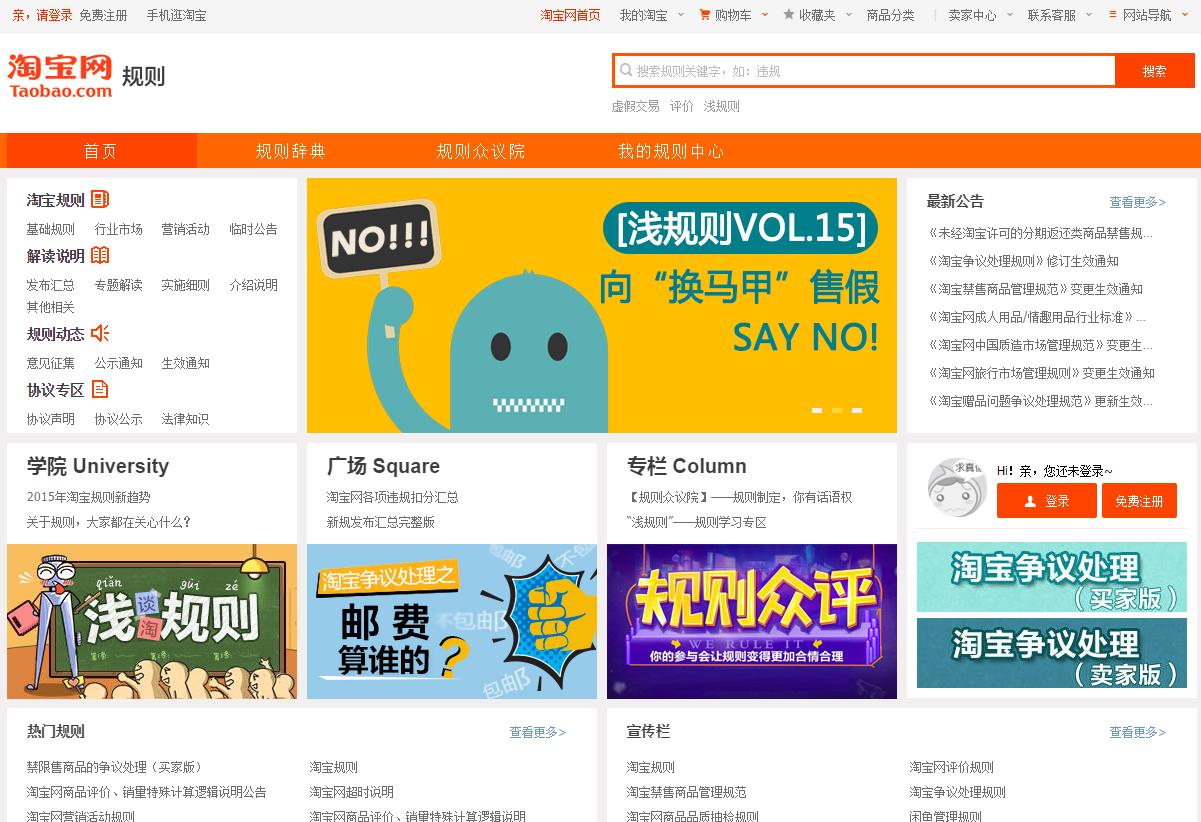Open 《淘宝禁售商品管理规范》变更生效通知 announcement
The width and height of the screenshot is (1201, 822).
[1035, 289]
